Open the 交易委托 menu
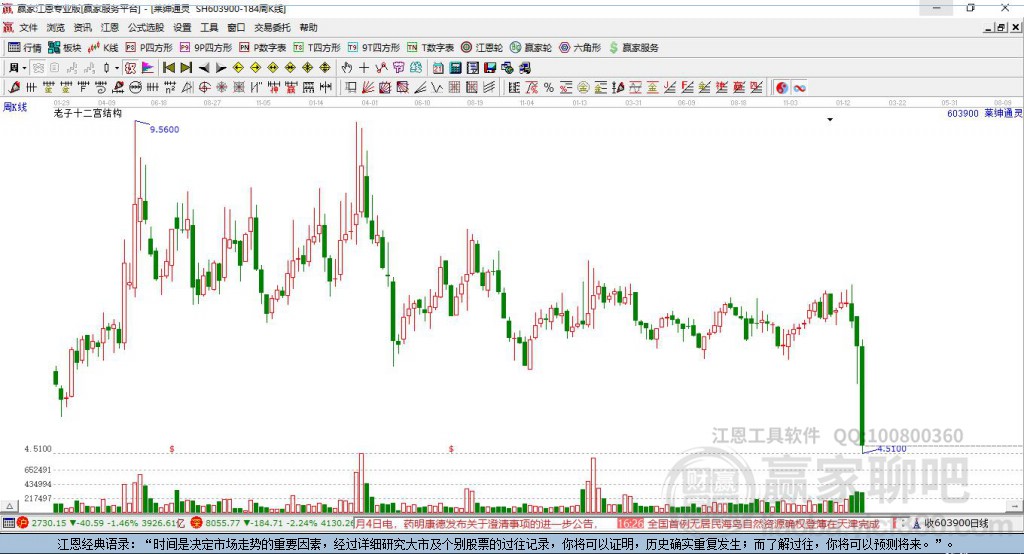 click(272, 27)
